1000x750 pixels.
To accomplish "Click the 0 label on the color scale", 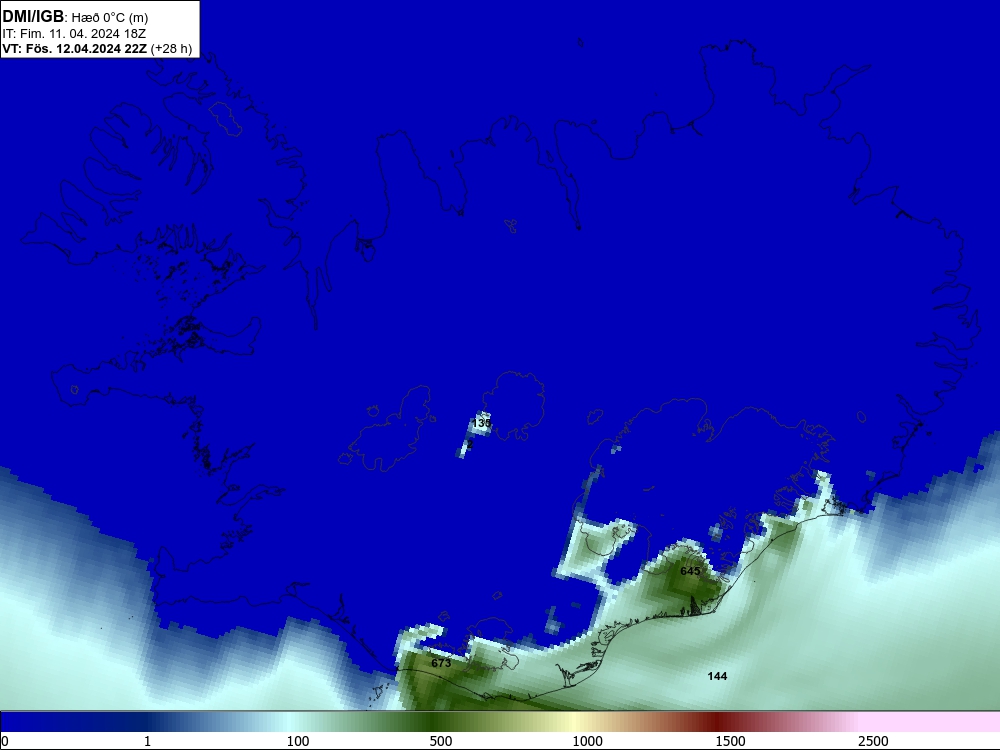I will [x=5, y=741].
